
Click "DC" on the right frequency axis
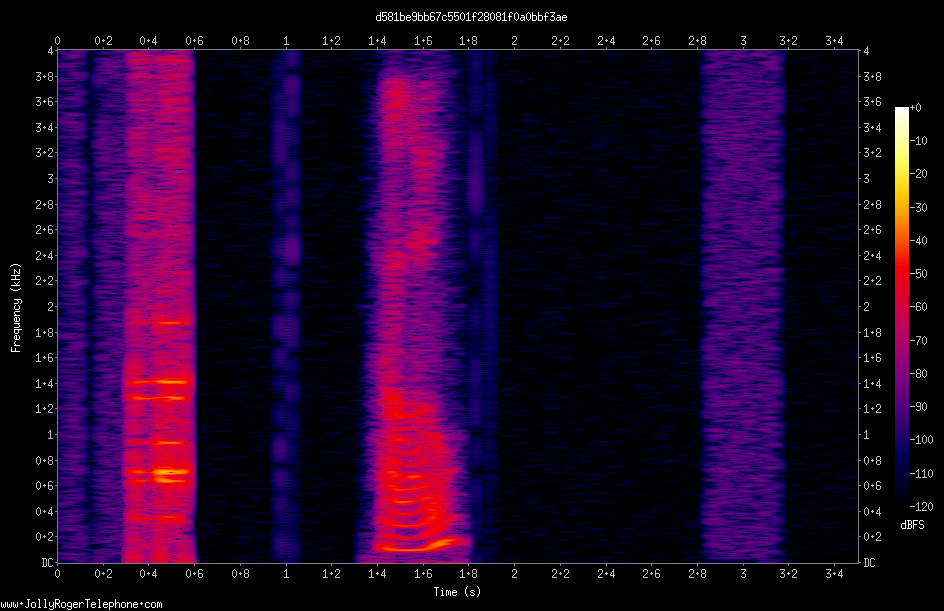(869, 563)
